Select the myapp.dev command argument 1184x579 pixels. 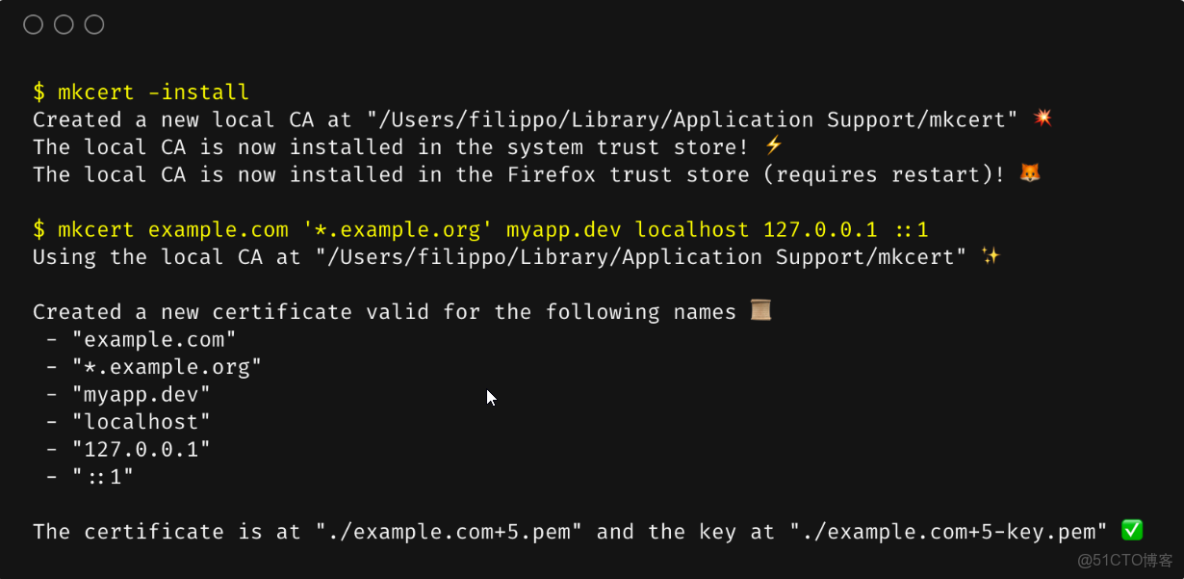(x=563, y=229)
